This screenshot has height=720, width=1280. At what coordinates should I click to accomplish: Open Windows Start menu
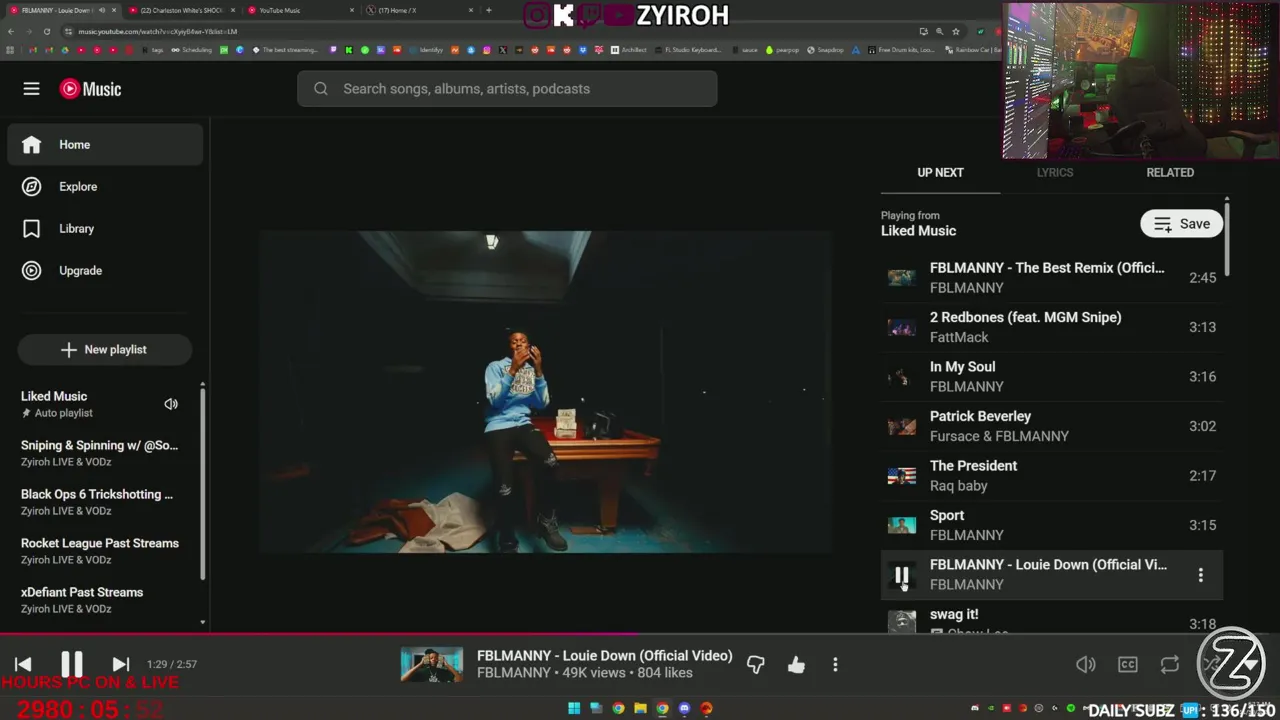coord(574,709)
